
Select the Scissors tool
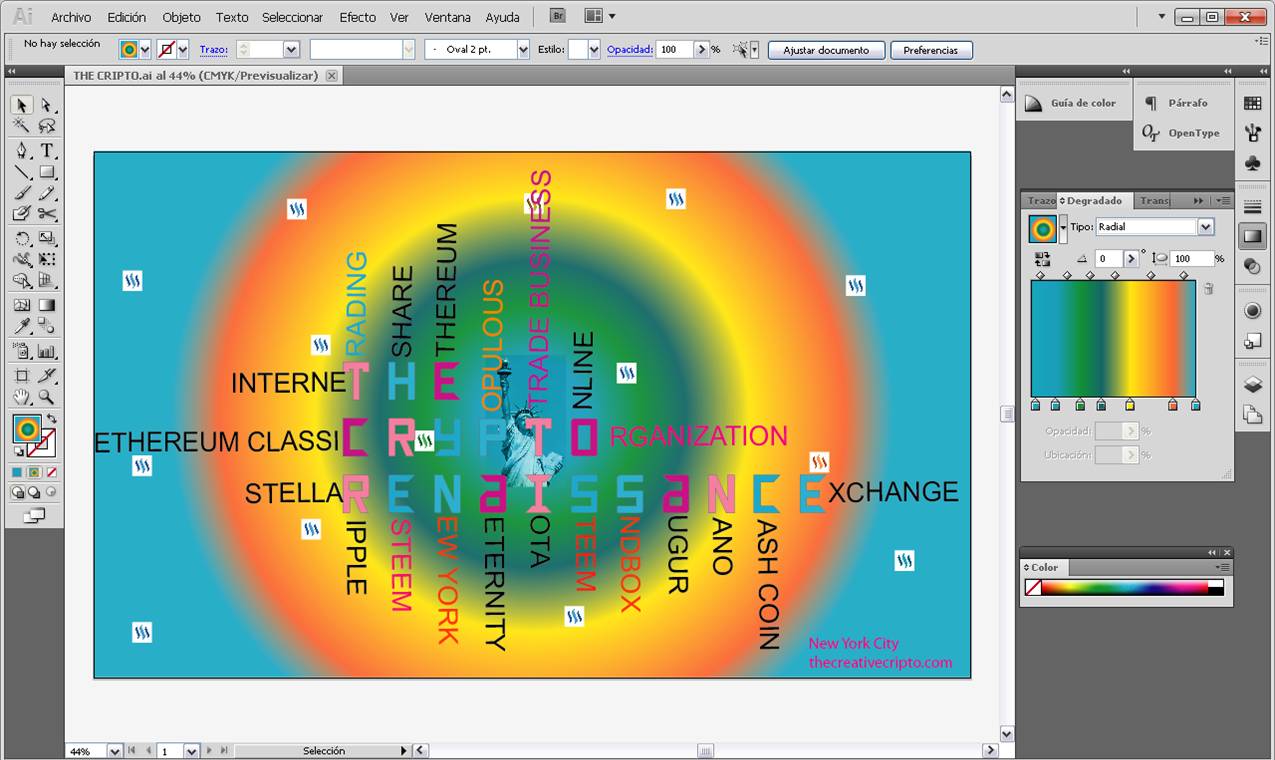pos(46,214)
